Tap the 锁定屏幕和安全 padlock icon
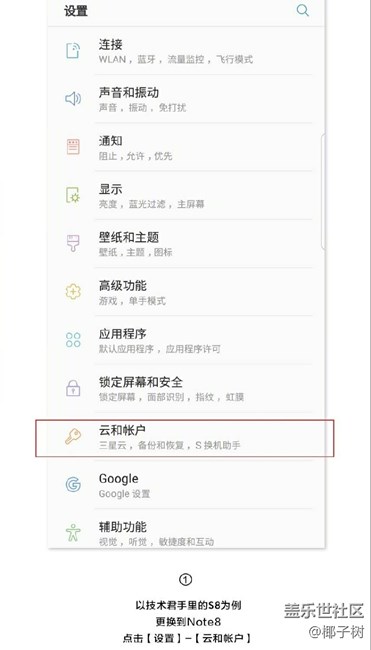371x650 pixels. pyautogui.click(x=73, y=388)
